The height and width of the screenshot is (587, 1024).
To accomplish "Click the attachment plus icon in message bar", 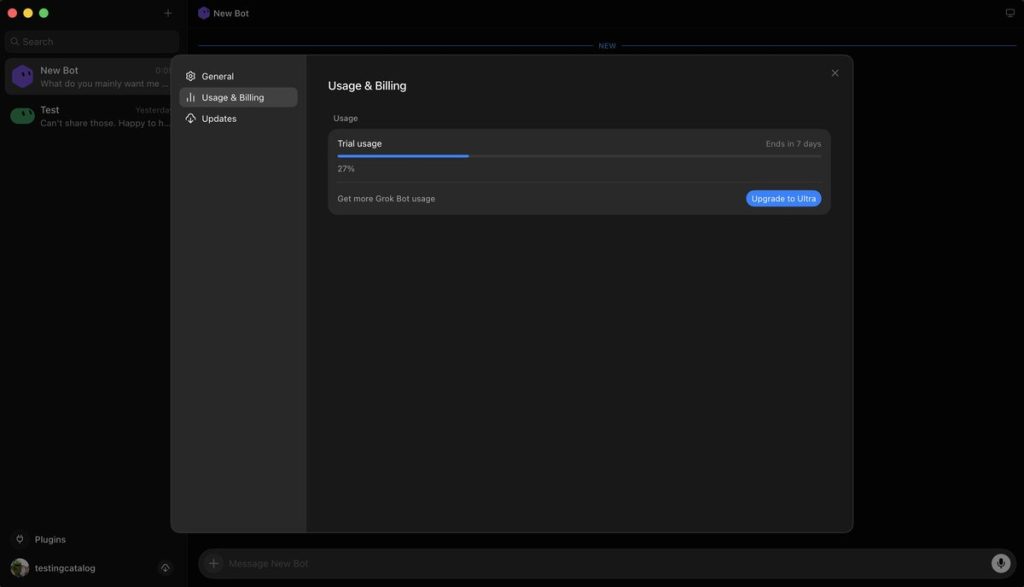I will (x=214, y=563).
